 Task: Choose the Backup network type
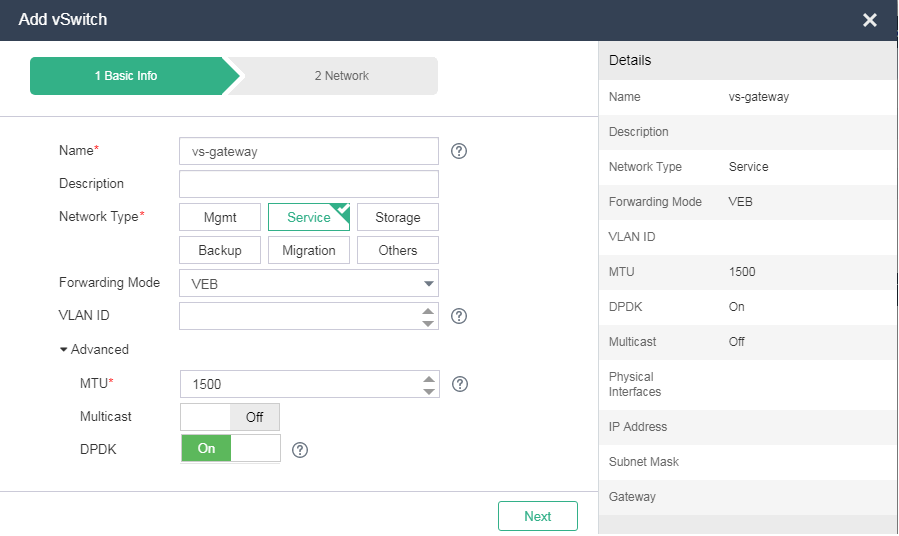point(220,250)
